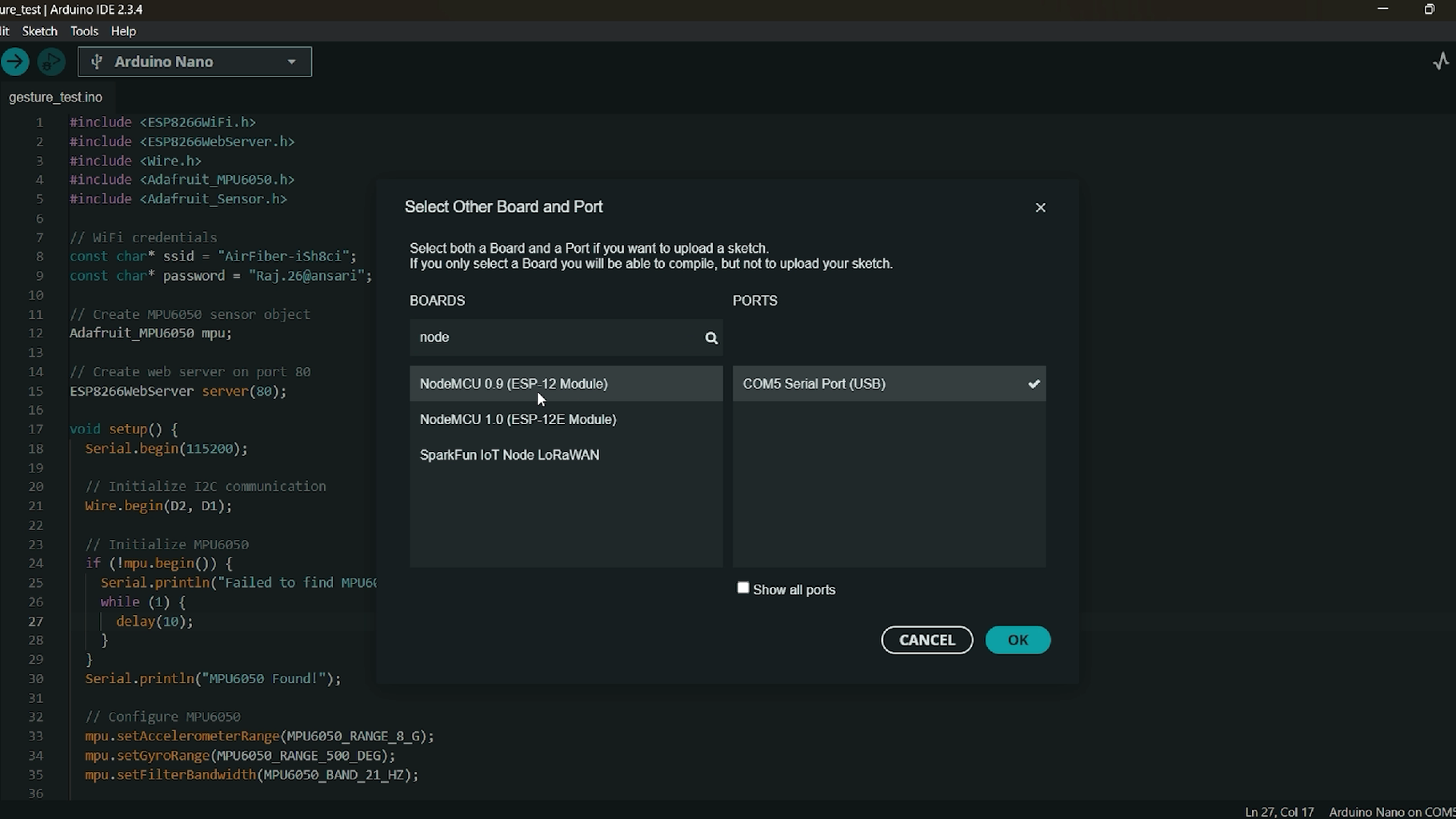Click the Upload arrow button
The width and height of the screenshot is (1456, 819).
[x=15, y=62]
